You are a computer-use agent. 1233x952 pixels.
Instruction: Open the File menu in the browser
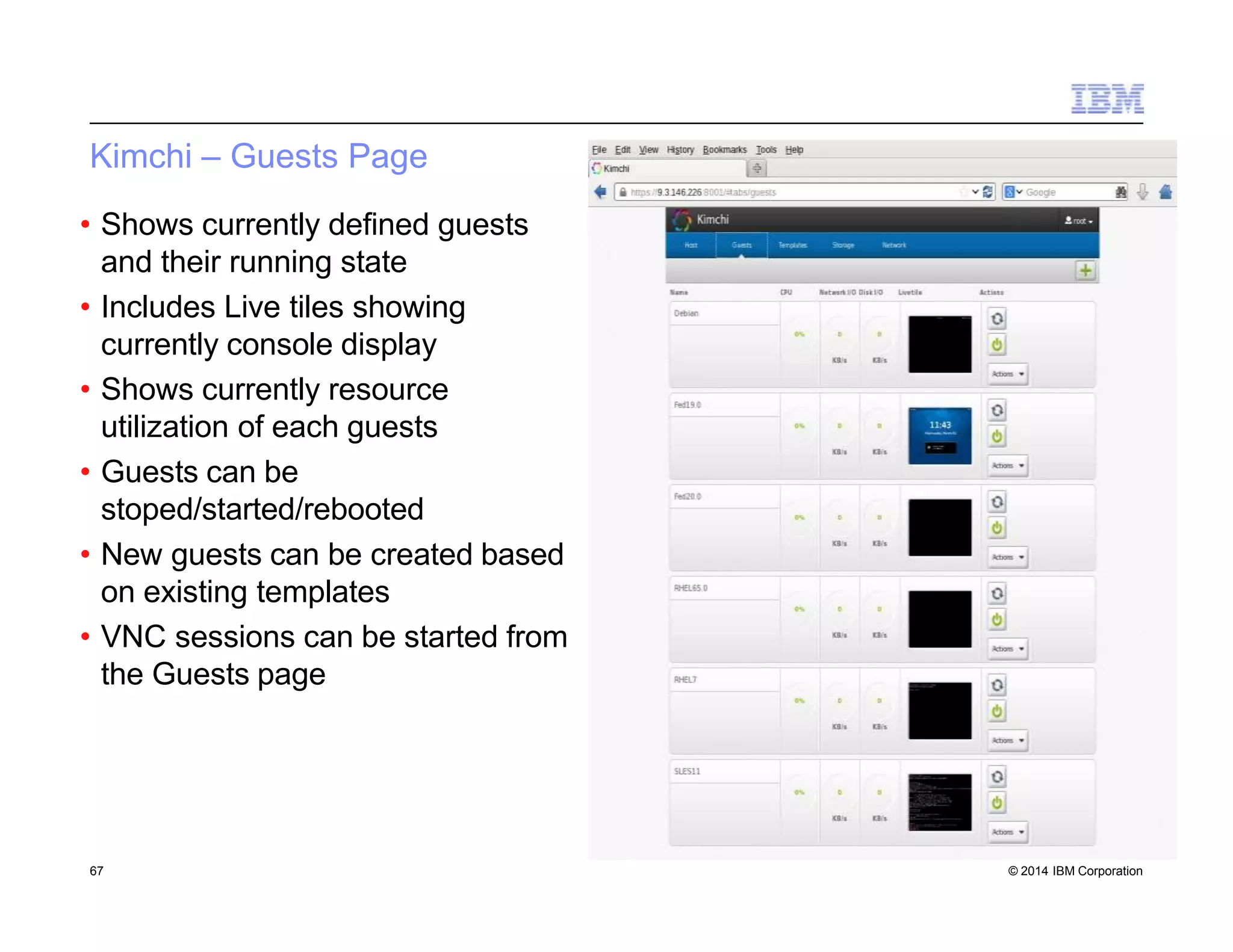pyautogui.click(x=598, y=149)
